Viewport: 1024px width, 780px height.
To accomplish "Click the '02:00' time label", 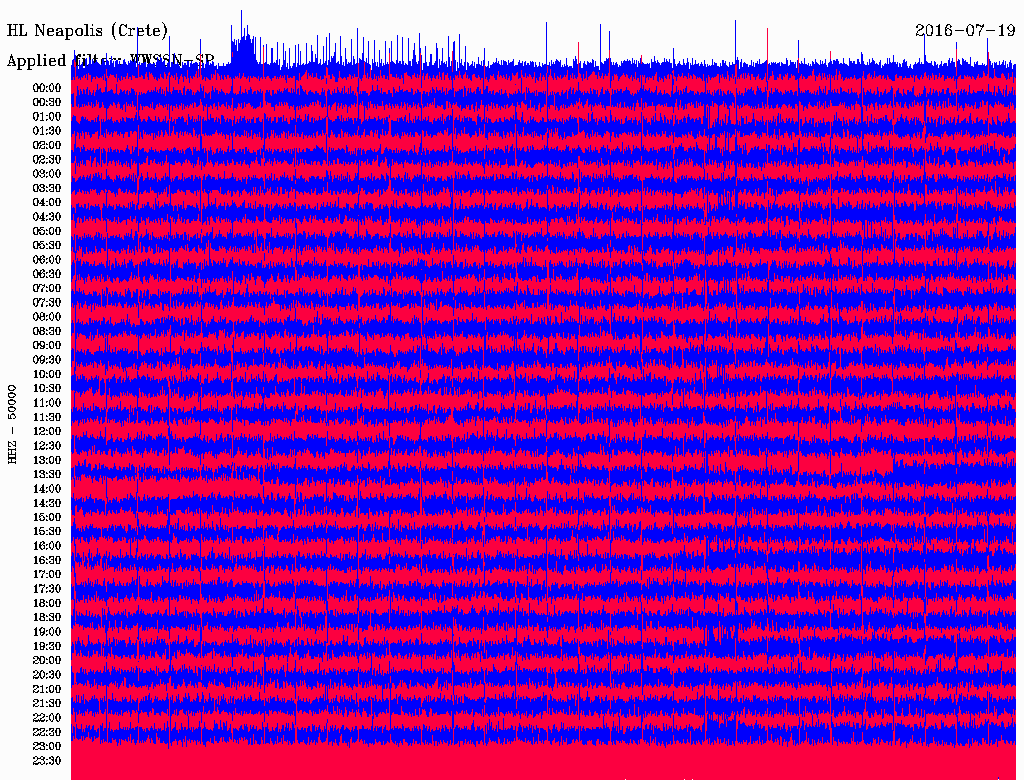I will [x=47, y=145].
